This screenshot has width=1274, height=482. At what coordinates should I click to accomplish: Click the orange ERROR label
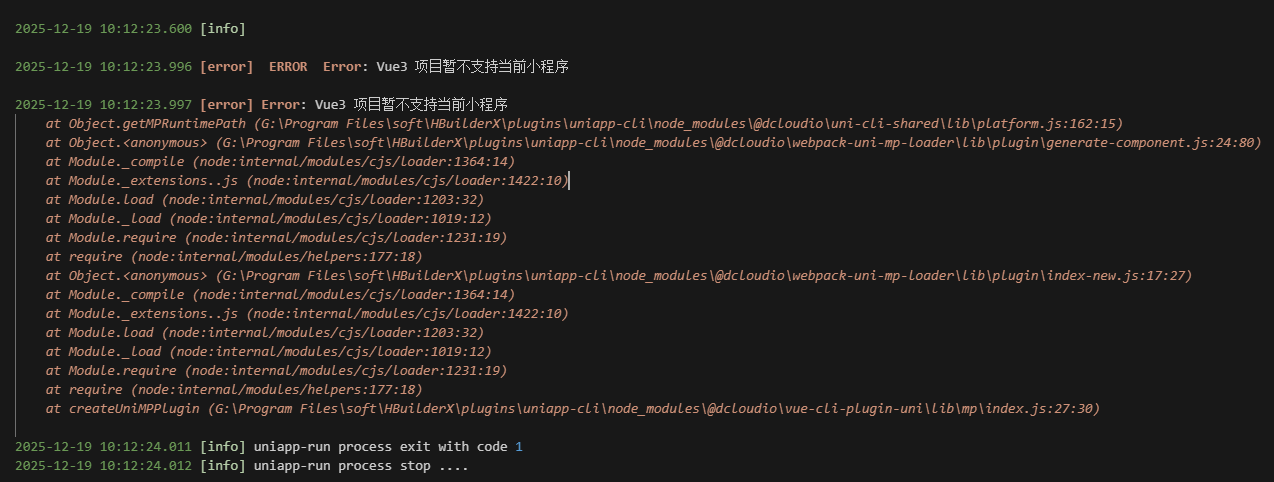(x=288, y=67)
